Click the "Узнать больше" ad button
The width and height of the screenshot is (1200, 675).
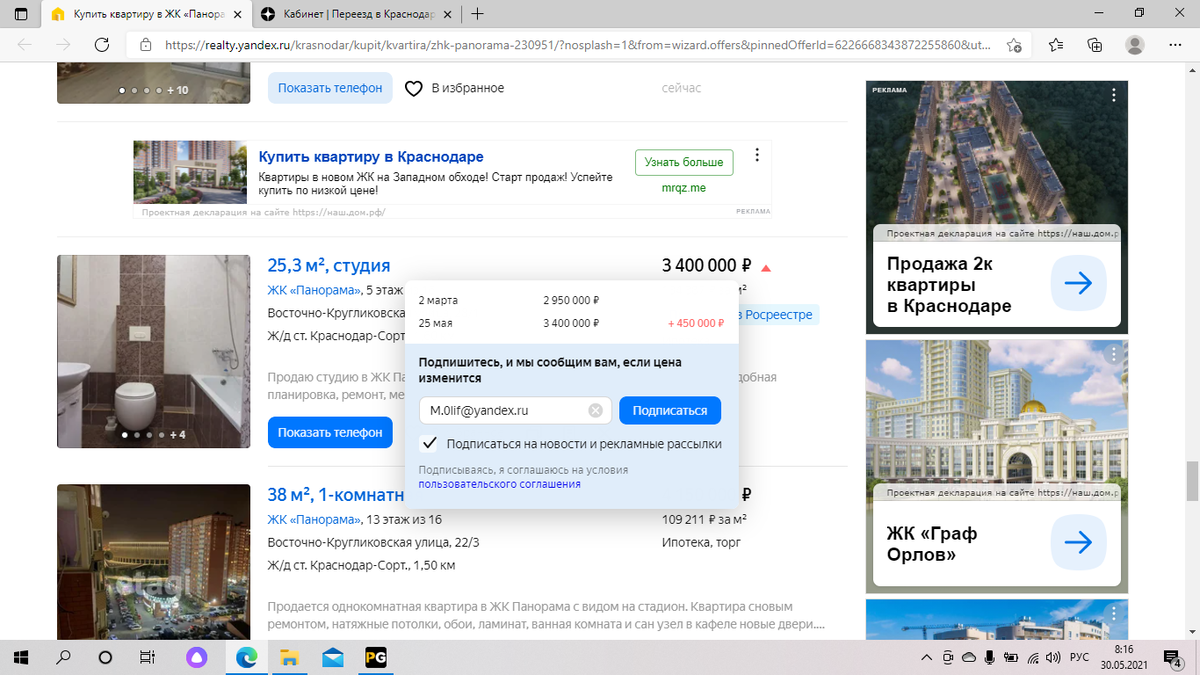pos(684,162)
